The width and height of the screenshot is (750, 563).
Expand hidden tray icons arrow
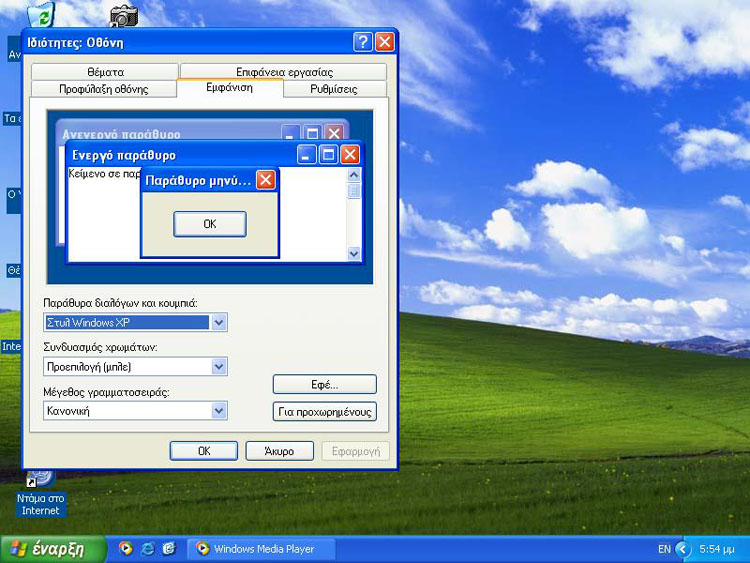coord(683,549)
